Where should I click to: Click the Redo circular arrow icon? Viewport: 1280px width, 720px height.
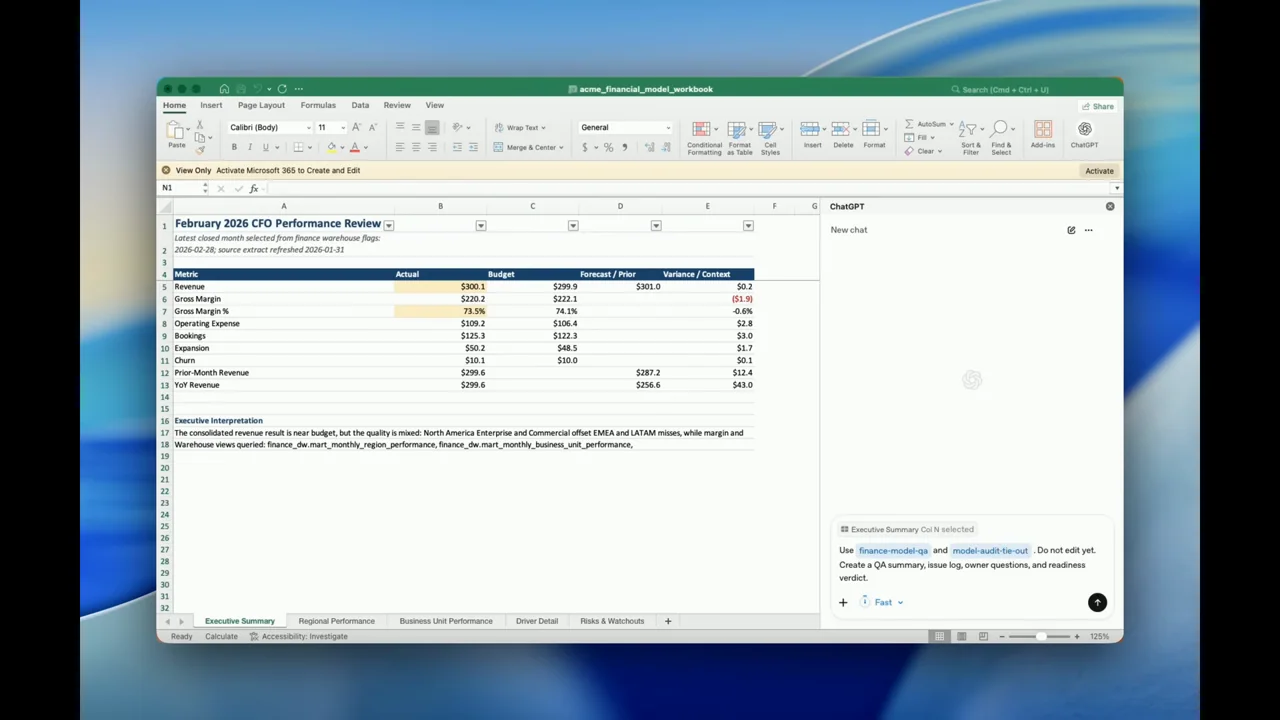tap(282, 89)
